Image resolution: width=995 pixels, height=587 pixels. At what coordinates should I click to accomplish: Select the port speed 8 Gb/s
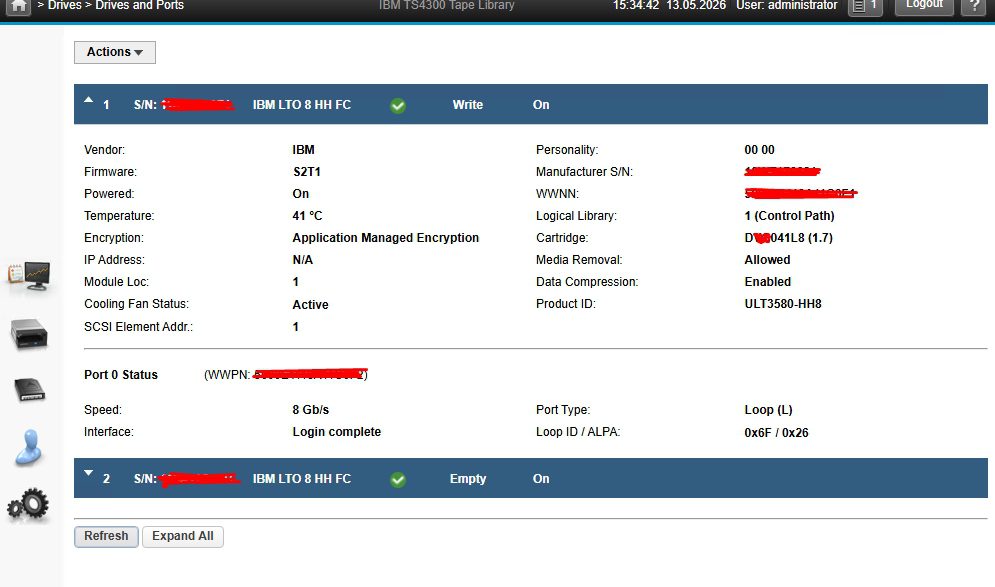coord(311,410)
